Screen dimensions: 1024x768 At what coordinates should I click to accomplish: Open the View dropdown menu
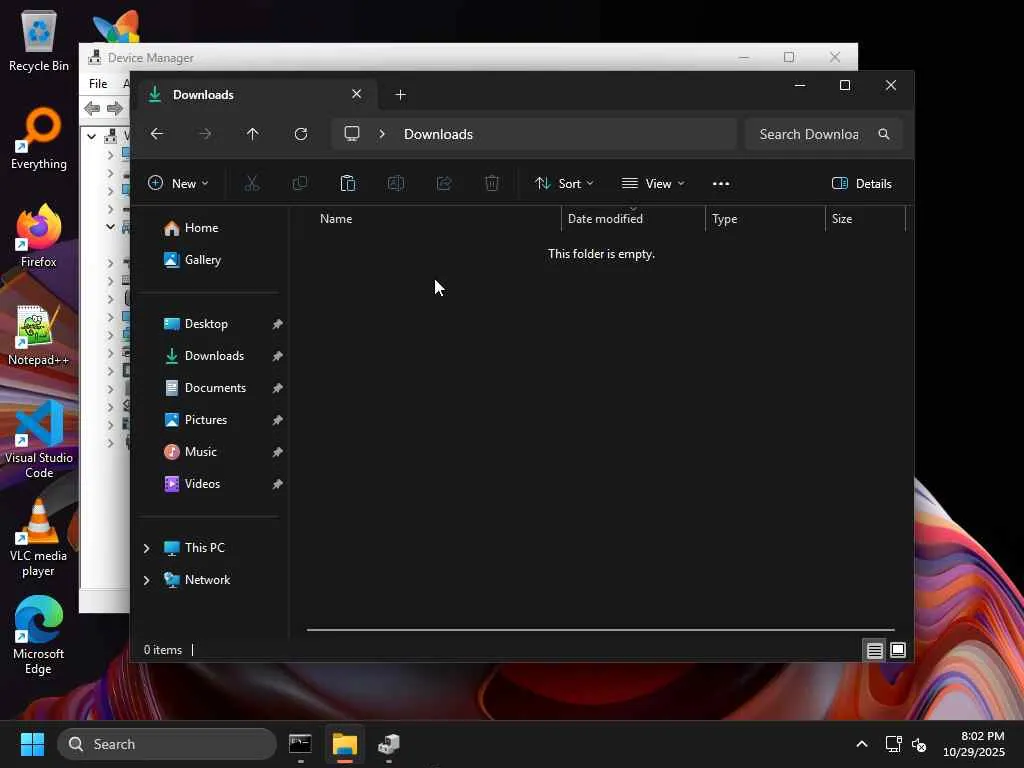[x=652, y=184]
